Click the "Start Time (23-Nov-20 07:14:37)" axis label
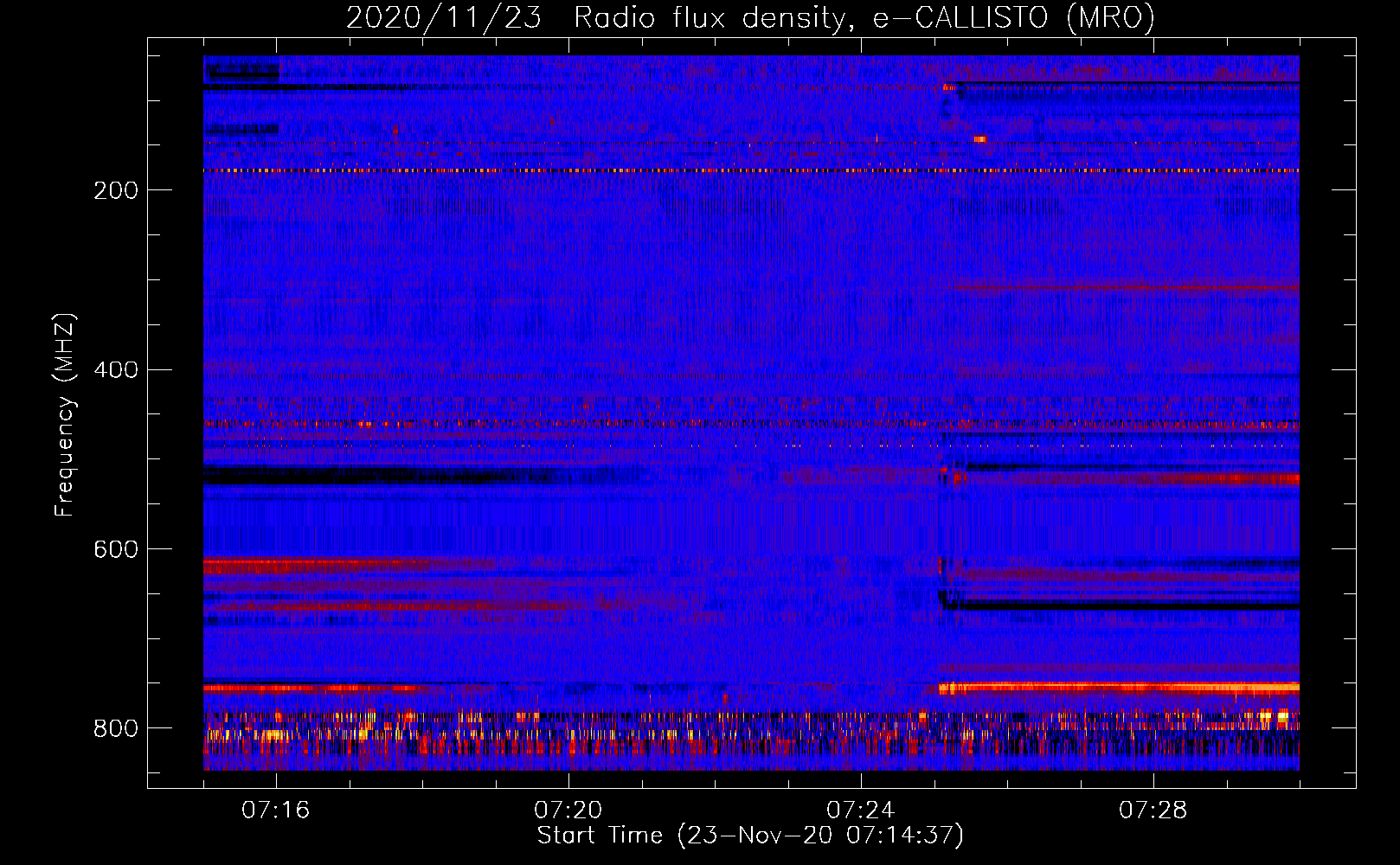The image size is (1400, 865). (x=750, y=836)
